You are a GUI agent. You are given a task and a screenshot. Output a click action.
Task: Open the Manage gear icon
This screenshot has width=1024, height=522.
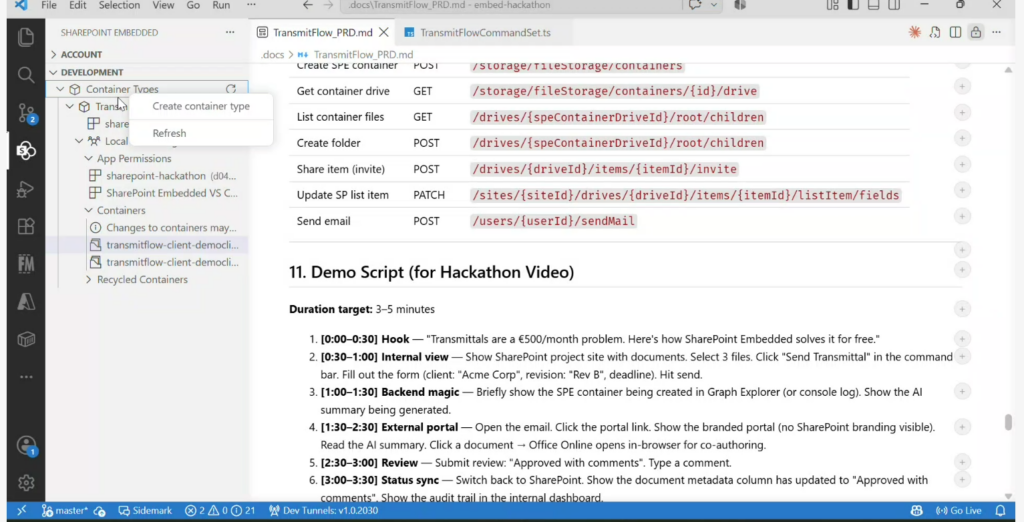pyautogui.click(x=25, y=482)
